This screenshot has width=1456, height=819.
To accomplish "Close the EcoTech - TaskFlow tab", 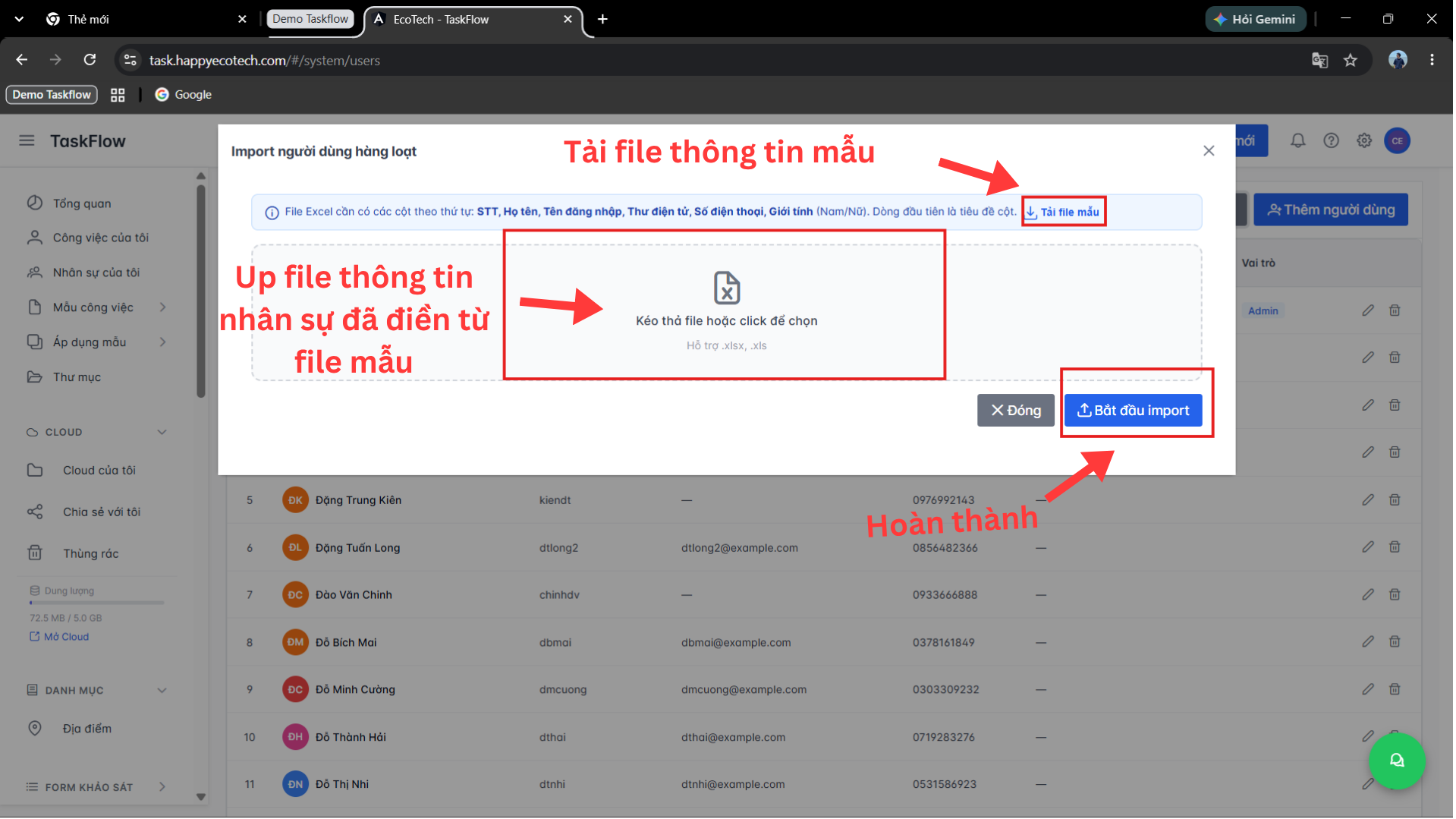I will (569, 19).
